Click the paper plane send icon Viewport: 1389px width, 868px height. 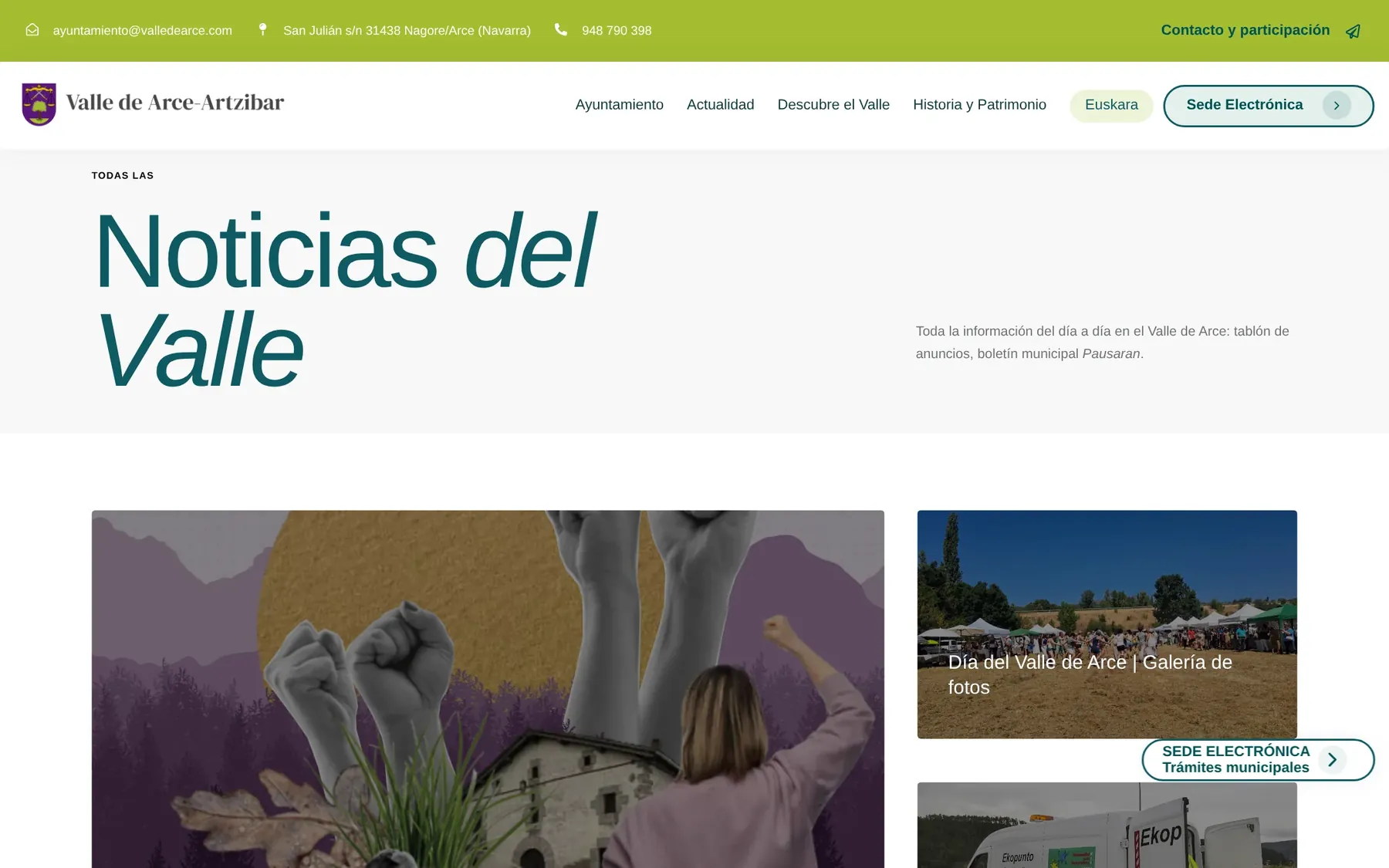point(1353,31)
